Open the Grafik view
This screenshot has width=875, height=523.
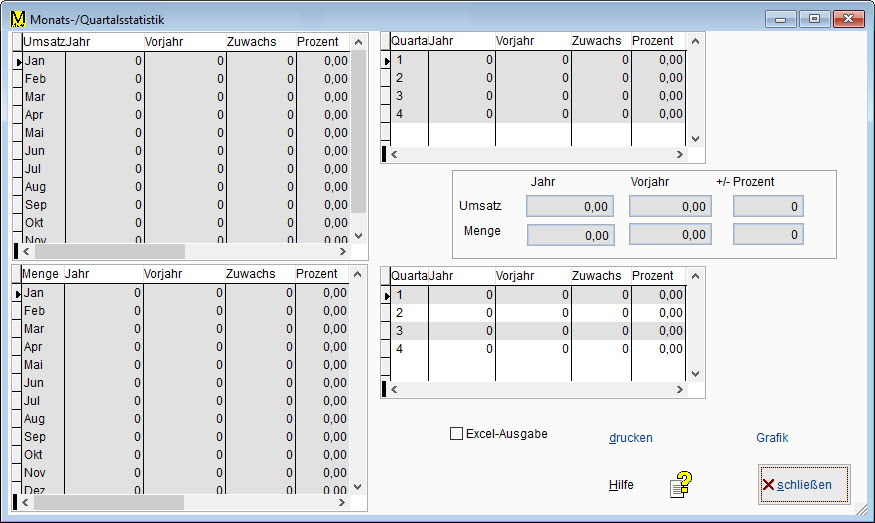[772, 438]
